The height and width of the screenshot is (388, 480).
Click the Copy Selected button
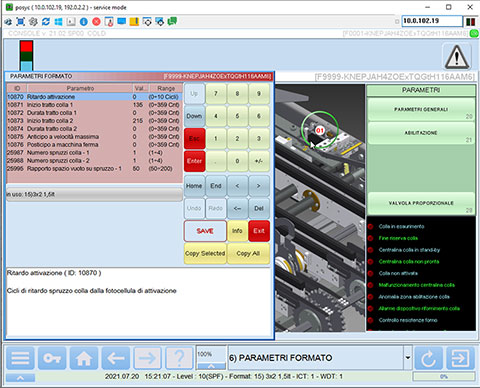click(x=205, y=253)
